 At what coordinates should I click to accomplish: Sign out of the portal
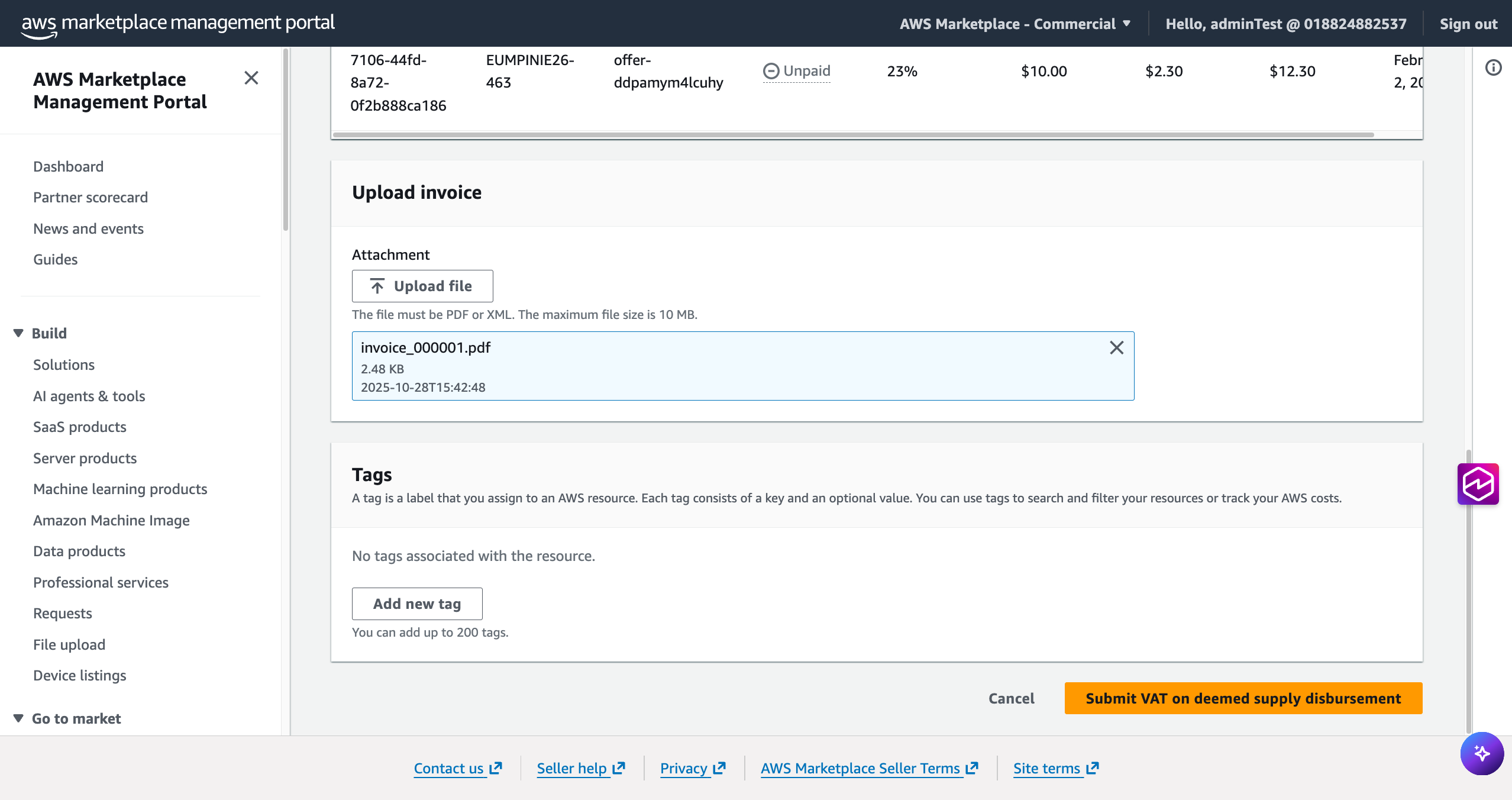(x=1468, y=24)
